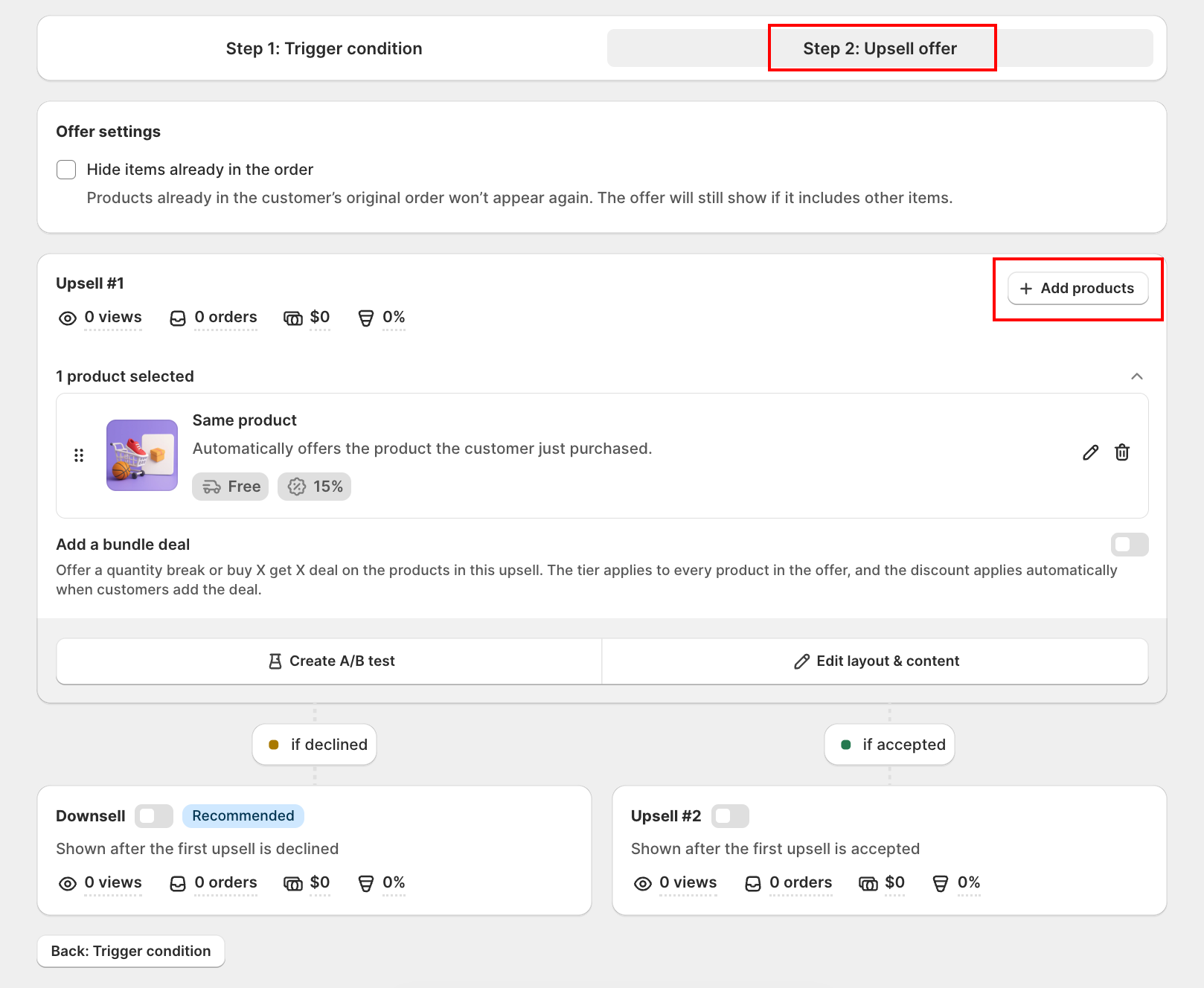The width and height of the screenshot is (1204, 988).
Task: Click 0% conversion stat in Upsell #1
Action: 394,317
